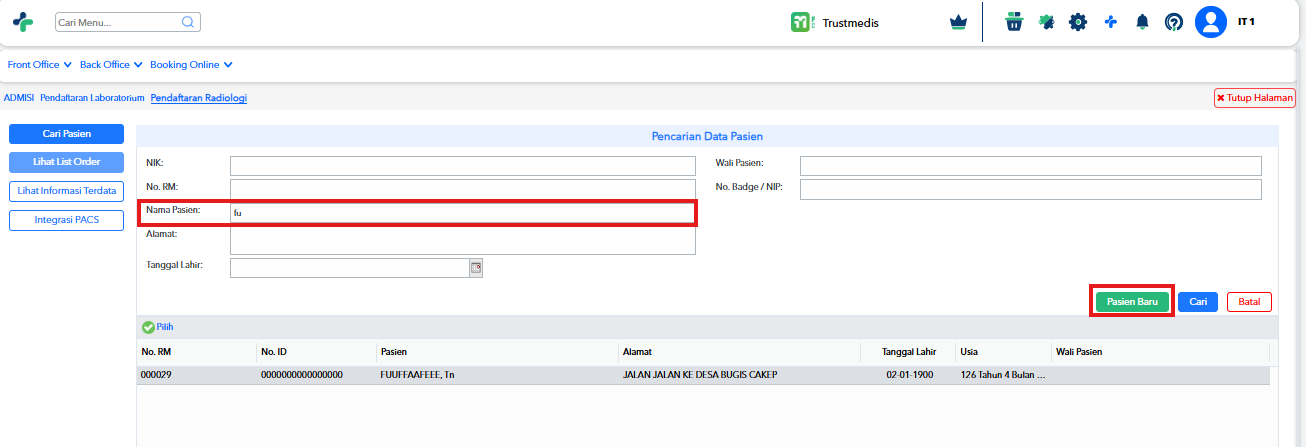Focus the Alamat text area
Image resolution: width=1306 pixels, height=447 pixels.
(x=463, y=241)
